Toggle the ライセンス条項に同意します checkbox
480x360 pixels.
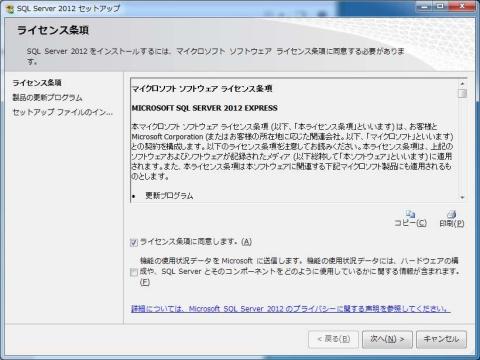(134, 242)
